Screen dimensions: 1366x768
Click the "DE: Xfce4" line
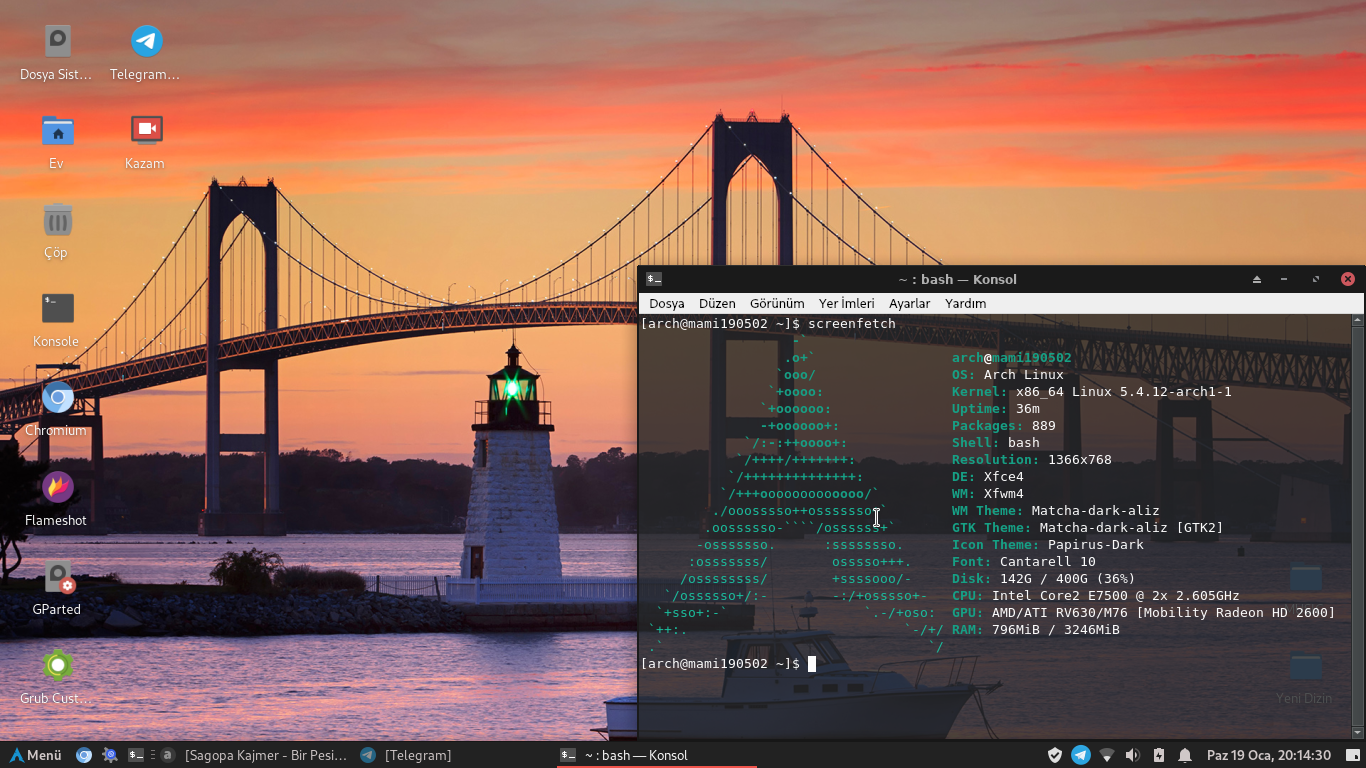pyautogui.click(x=988, y=477)
